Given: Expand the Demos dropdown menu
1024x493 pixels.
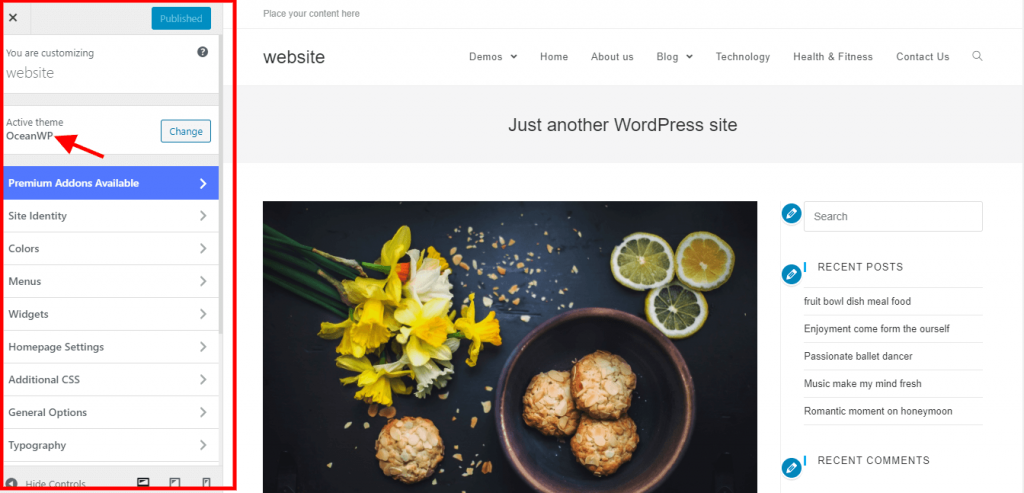Looking at the screenshot, I should point(493,57).
